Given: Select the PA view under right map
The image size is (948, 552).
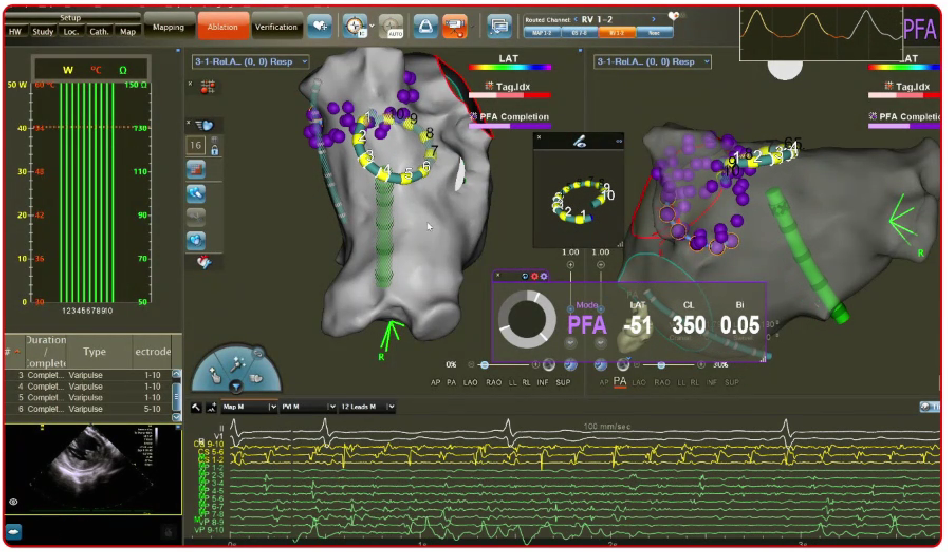Looking at the screenshot, I should click(x=620, y=382).
